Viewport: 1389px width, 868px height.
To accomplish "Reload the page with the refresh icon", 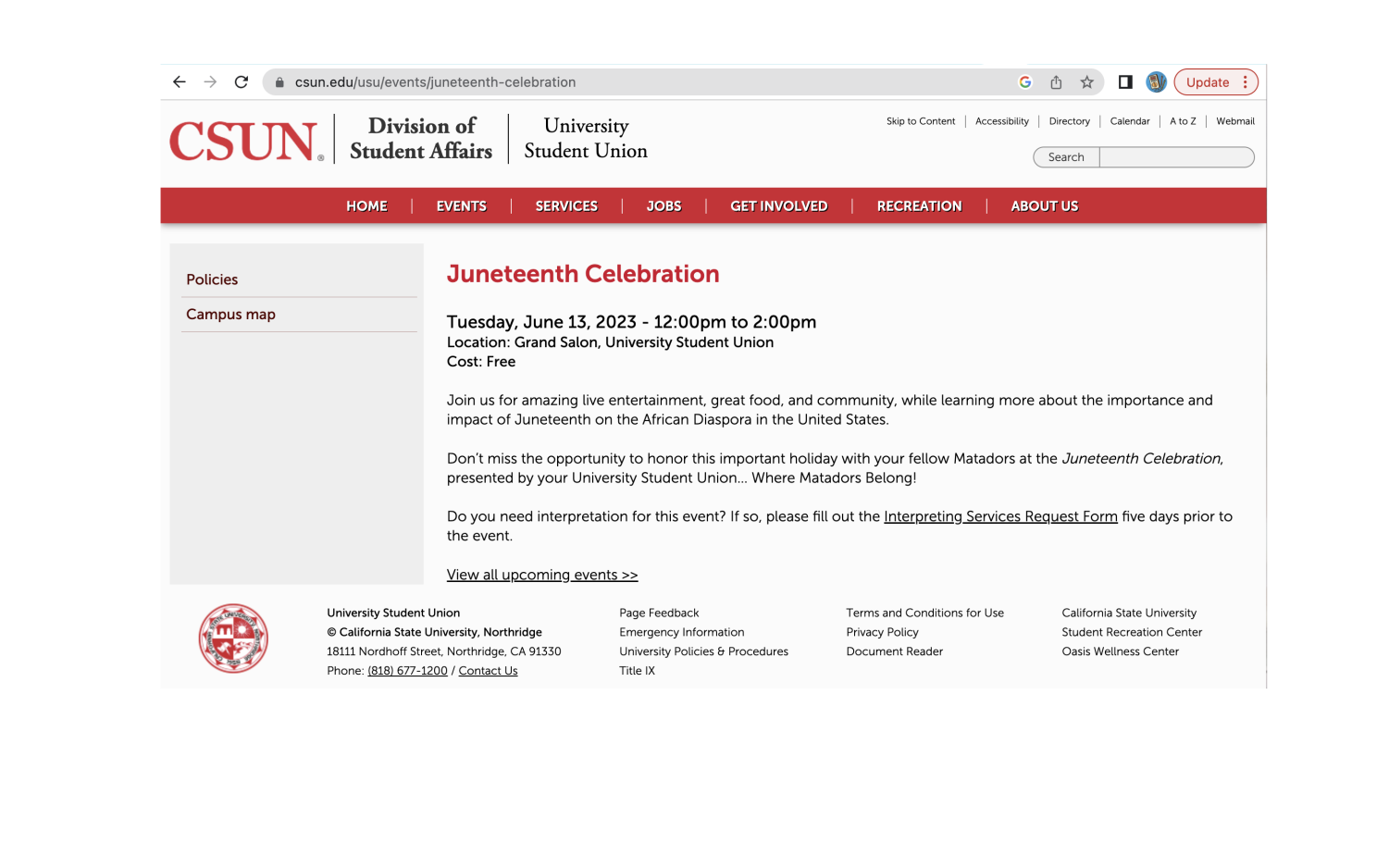I will [x=242, y=81].
